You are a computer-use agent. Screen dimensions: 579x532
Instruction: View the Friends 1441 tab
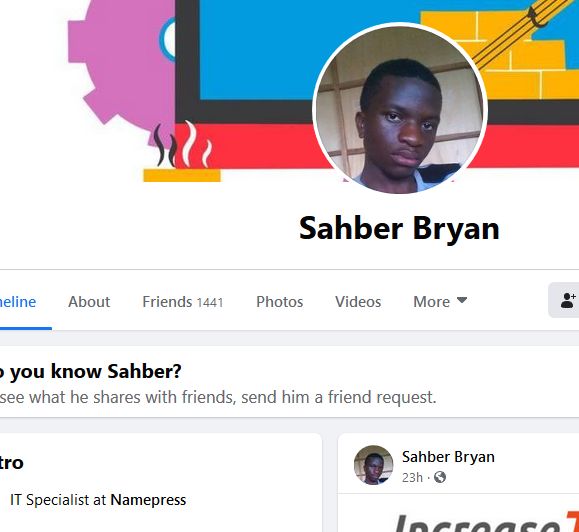(x=183, y=302)
